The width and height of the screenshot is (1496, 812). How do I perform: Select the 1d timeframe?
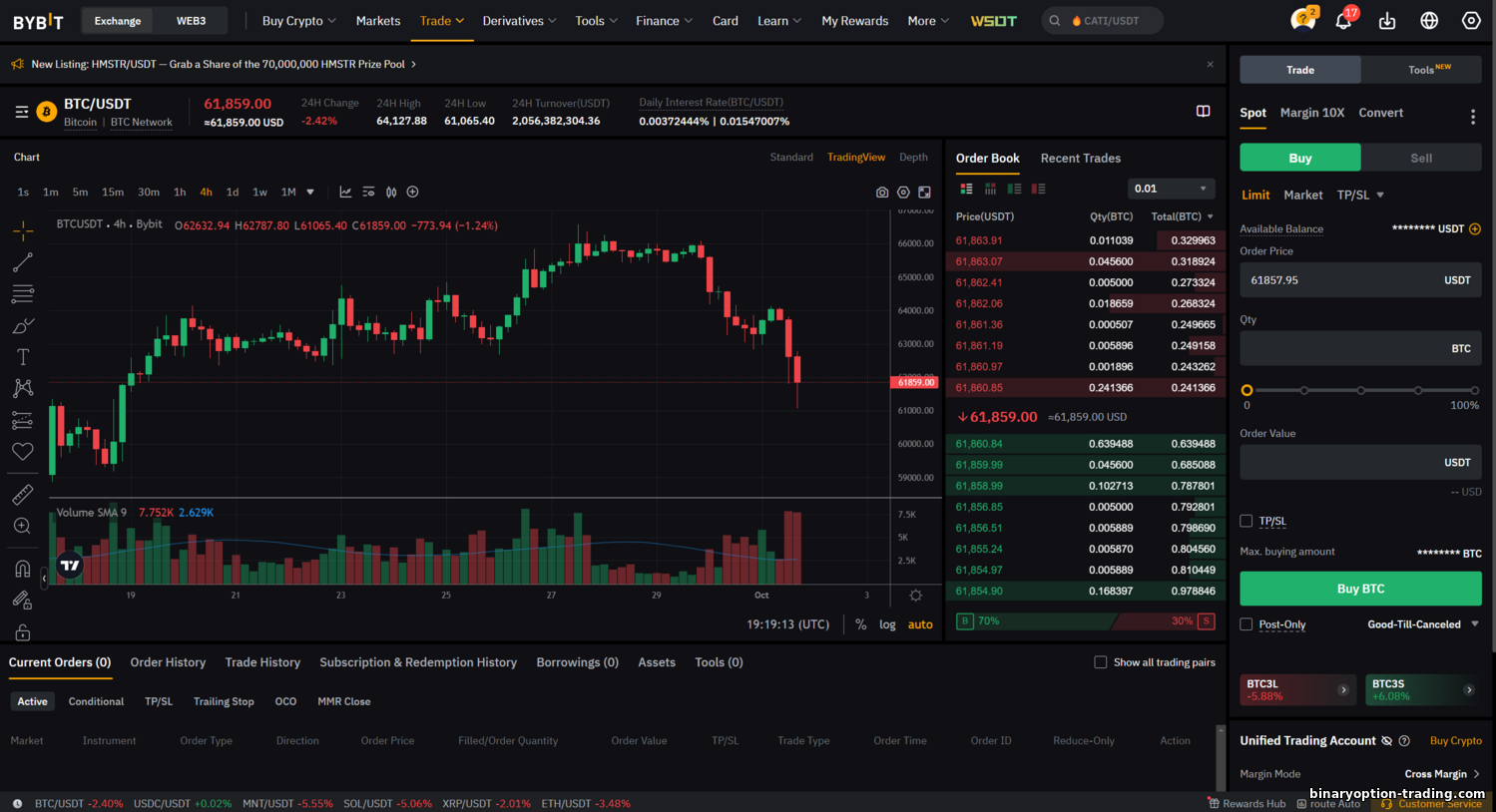pos(233,193)
